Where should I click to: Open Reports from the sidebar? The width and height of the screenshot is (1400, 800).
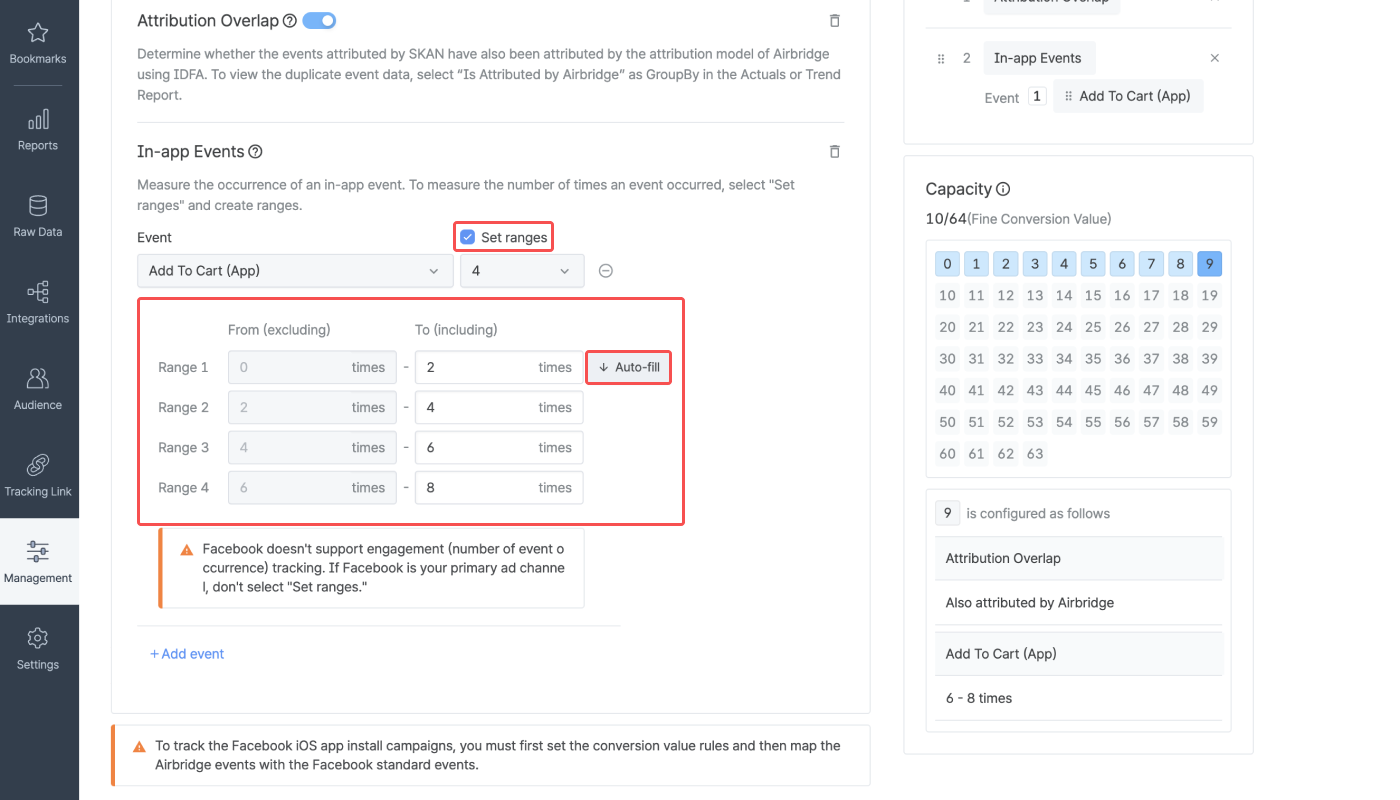tap(37, 128)
